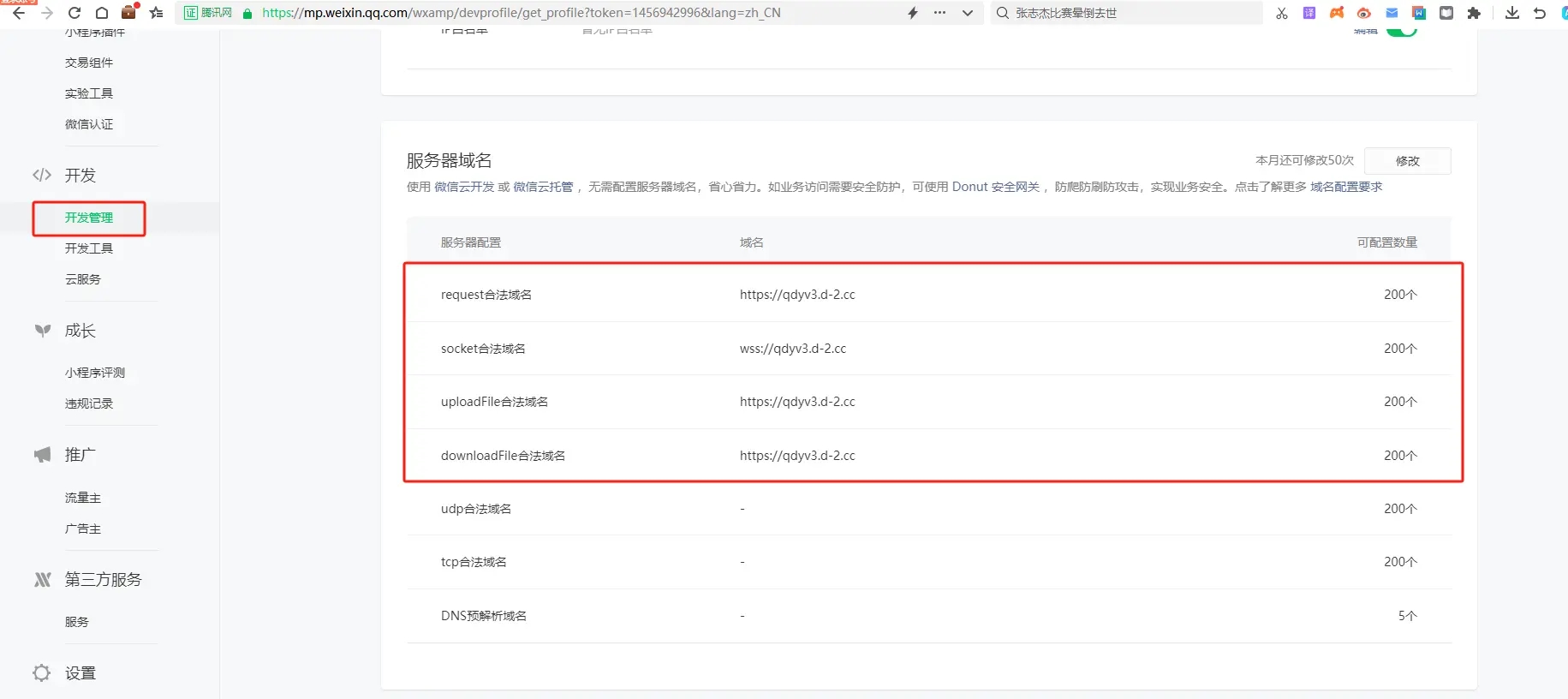The image size is (1568, 699).
Task: Click the game controller extension icon
Action: coord(1337,13)
